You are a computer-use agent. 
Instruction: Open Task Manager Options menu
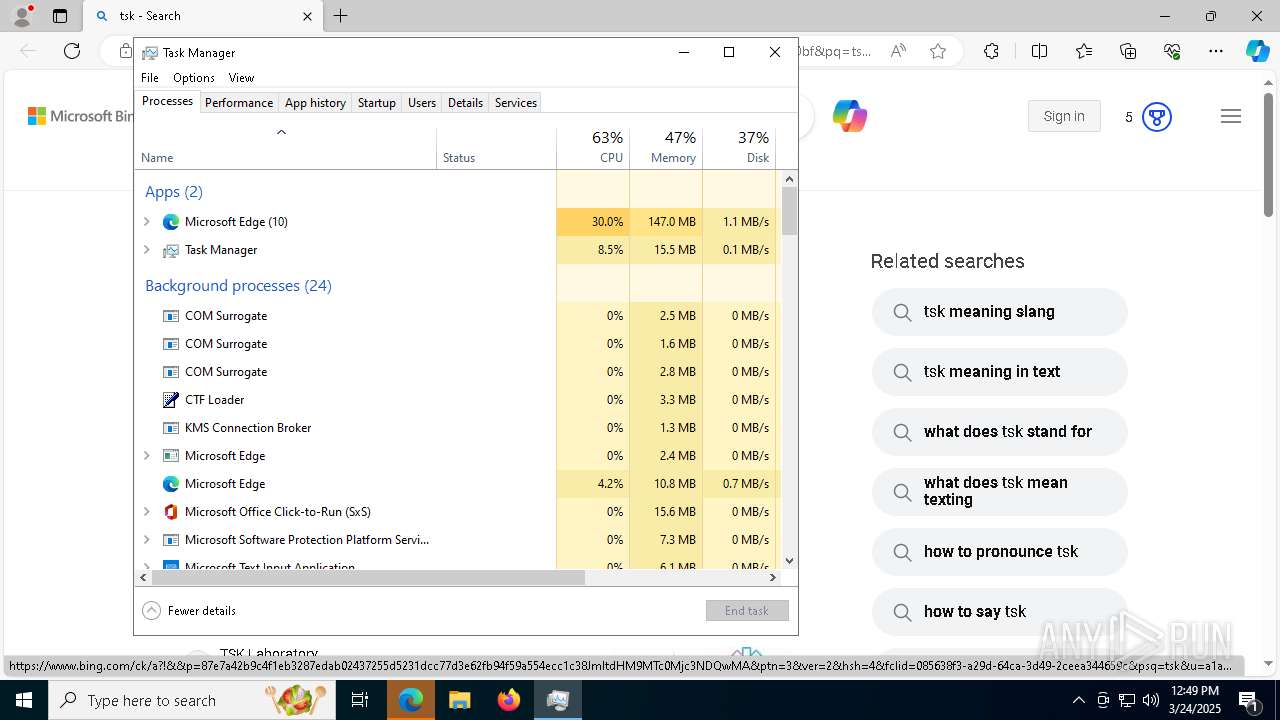pyautogui.click(x=194, y=78)
